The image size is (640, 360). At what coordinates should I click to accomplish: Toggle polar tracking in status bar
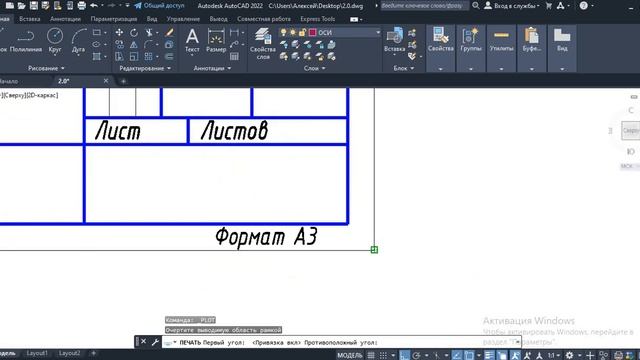coord(416,356)
